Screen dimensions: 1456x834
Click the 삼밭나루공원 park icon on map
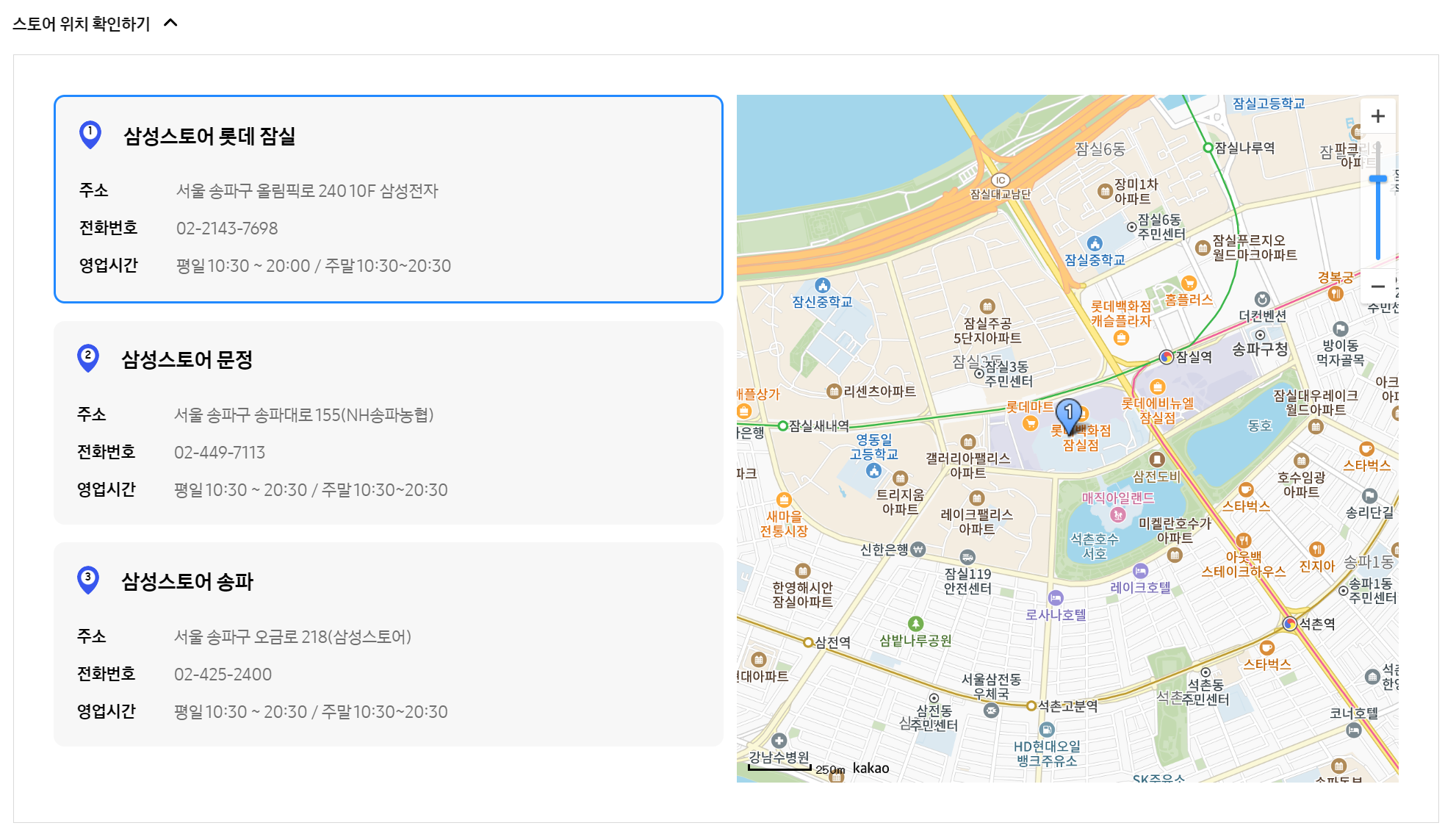[915, 624]
